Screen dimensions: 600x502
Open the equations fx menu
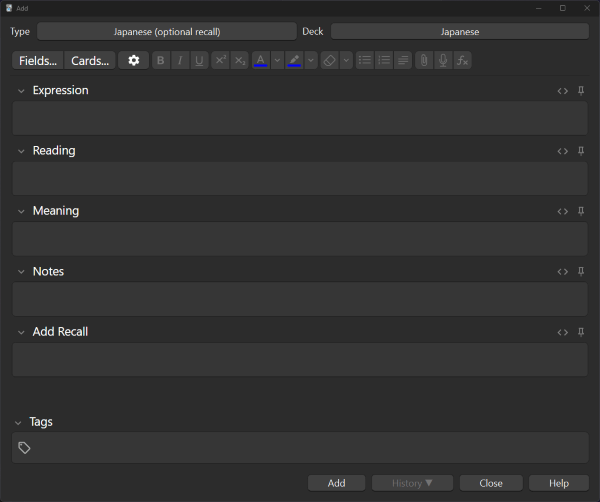pyautogui.click(x=462, y=60)
